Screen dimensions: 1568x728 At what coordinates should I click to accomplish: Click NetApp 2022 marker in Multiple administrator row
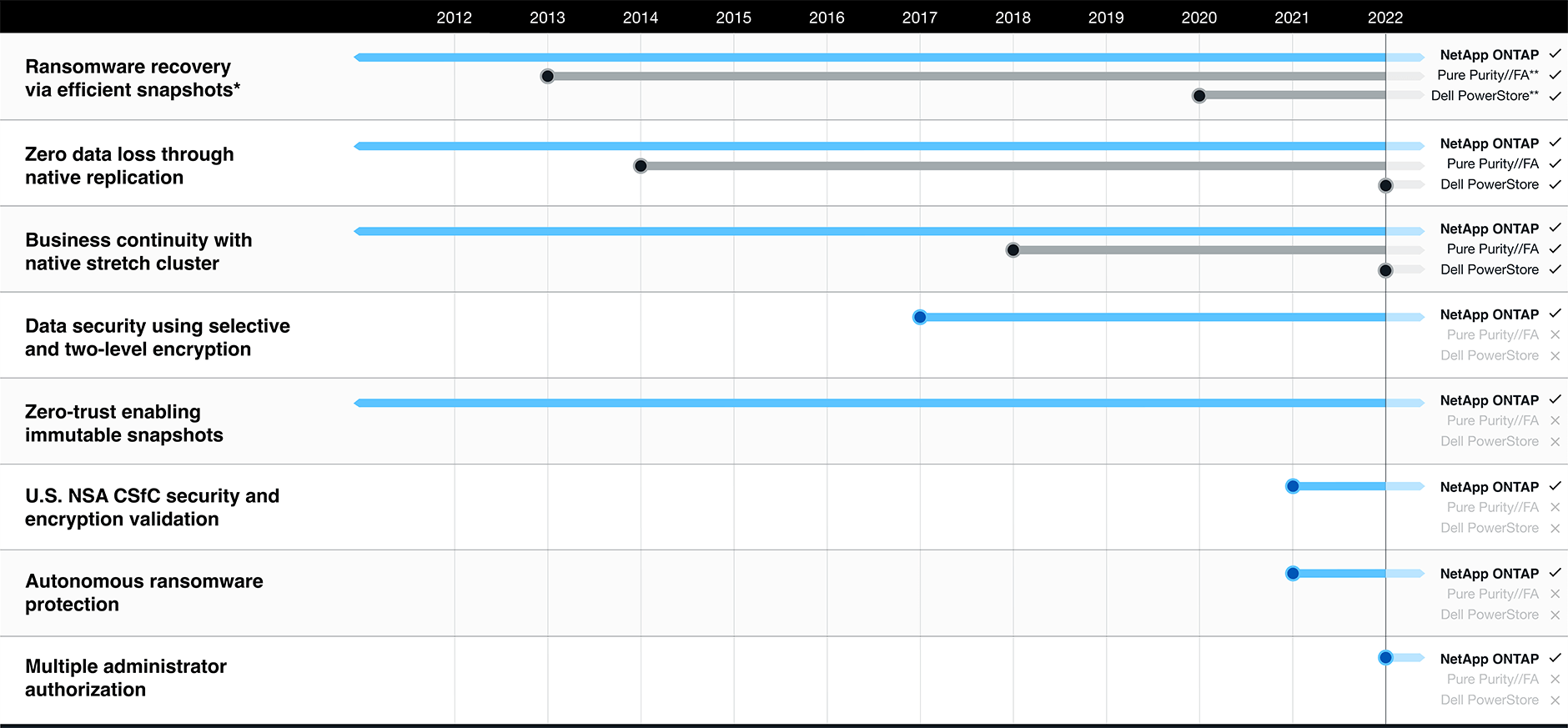(1385, 658)
